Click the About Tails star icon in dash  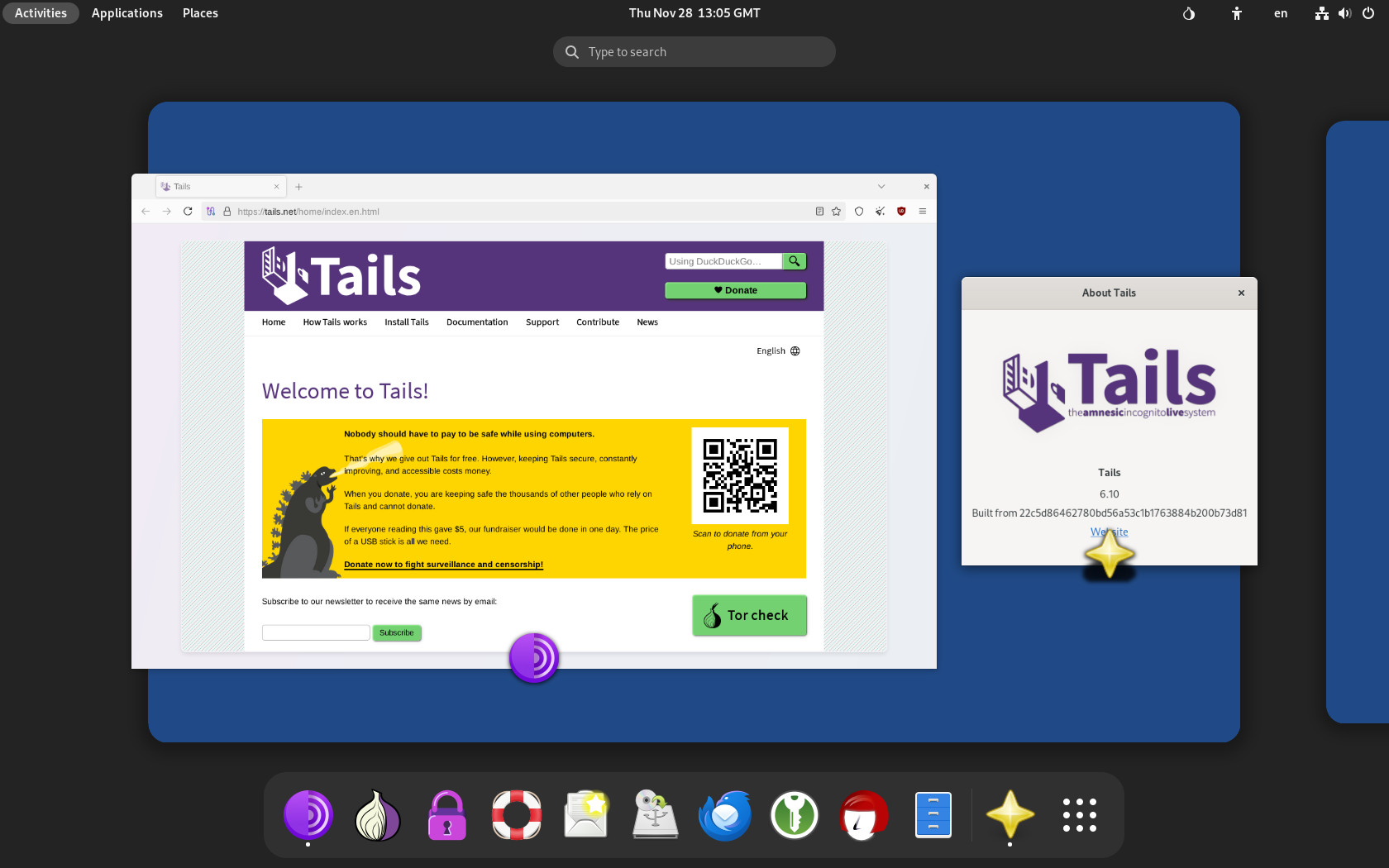[x=1010, y=815]
